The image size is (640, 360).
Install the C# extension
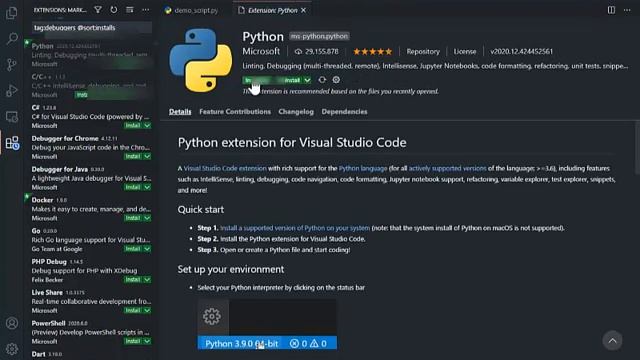(133, 126)
